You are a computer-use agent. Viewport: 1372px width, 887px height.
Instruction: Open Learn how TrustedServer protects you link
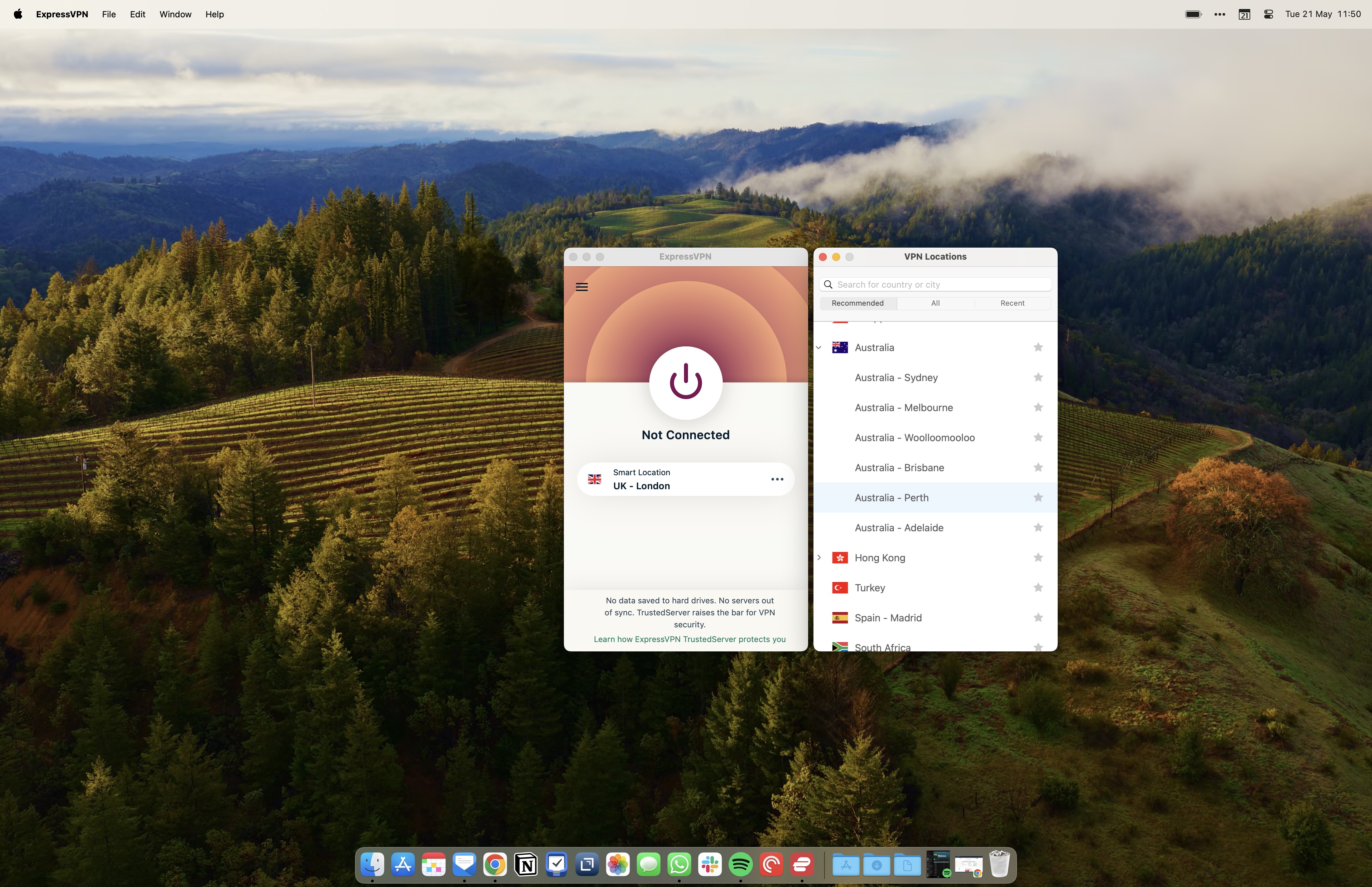(689, 639)
